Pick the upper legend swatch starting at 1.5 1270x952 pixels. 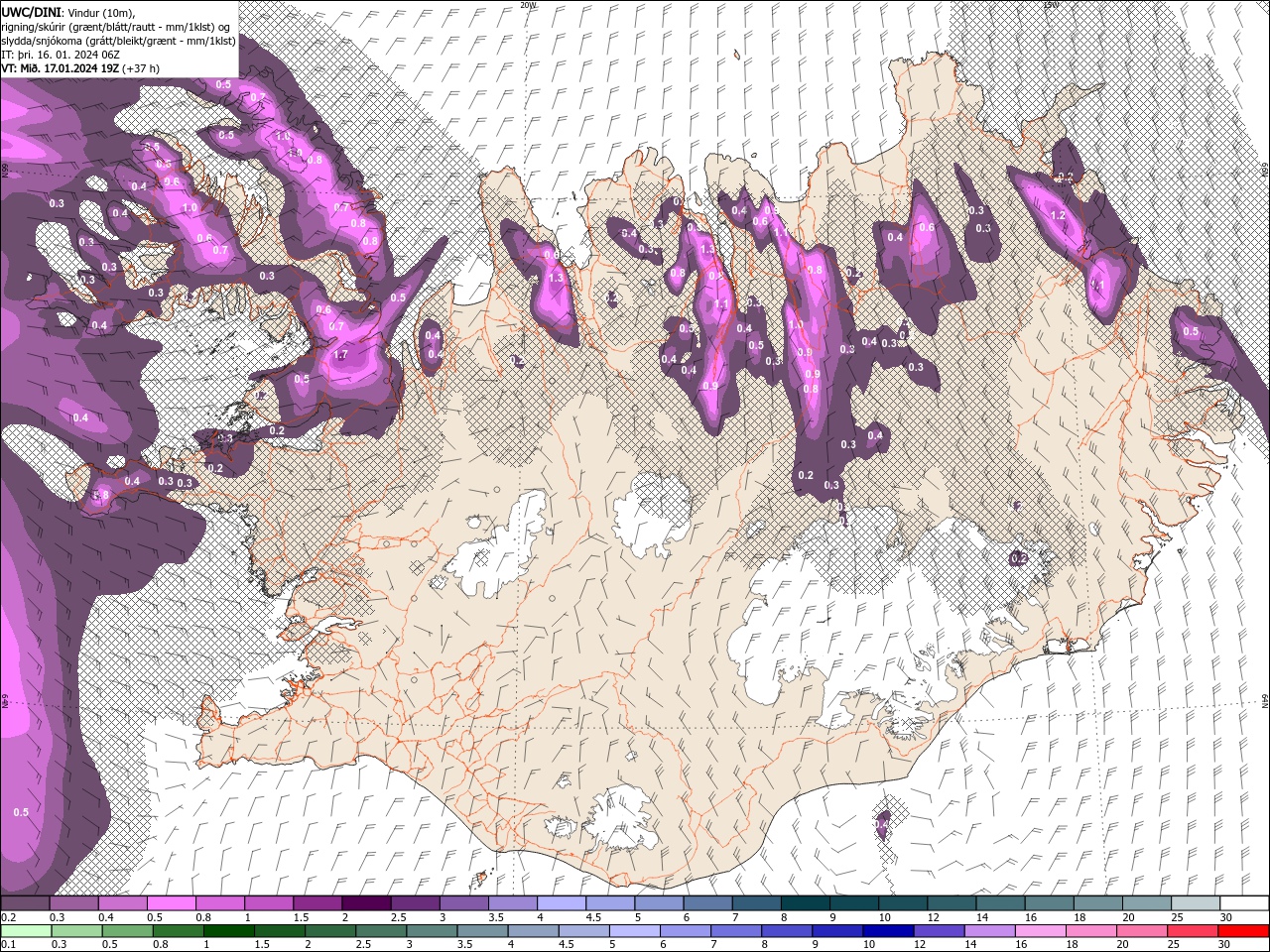[x=317, y=903]
